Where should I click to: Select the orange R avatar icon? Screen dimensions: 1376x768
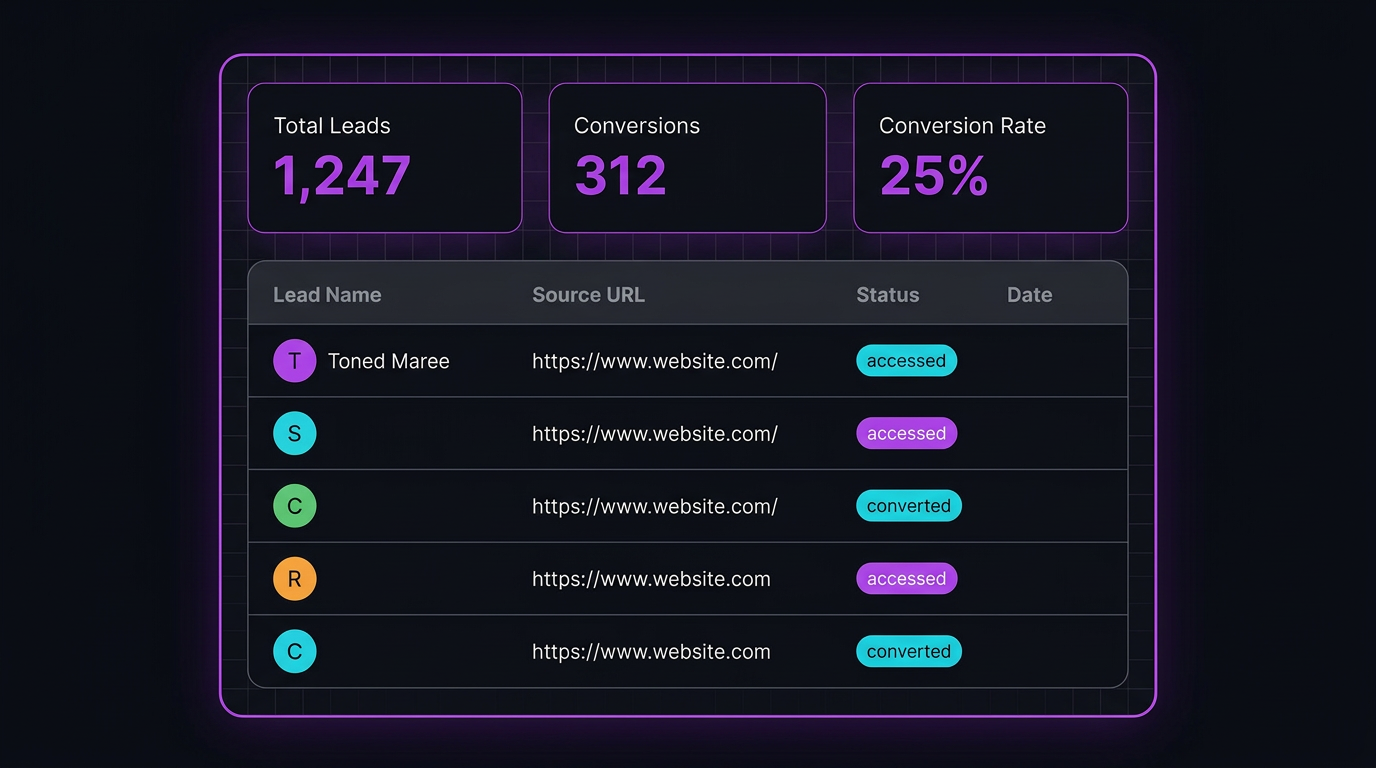(x=294, y=578)
